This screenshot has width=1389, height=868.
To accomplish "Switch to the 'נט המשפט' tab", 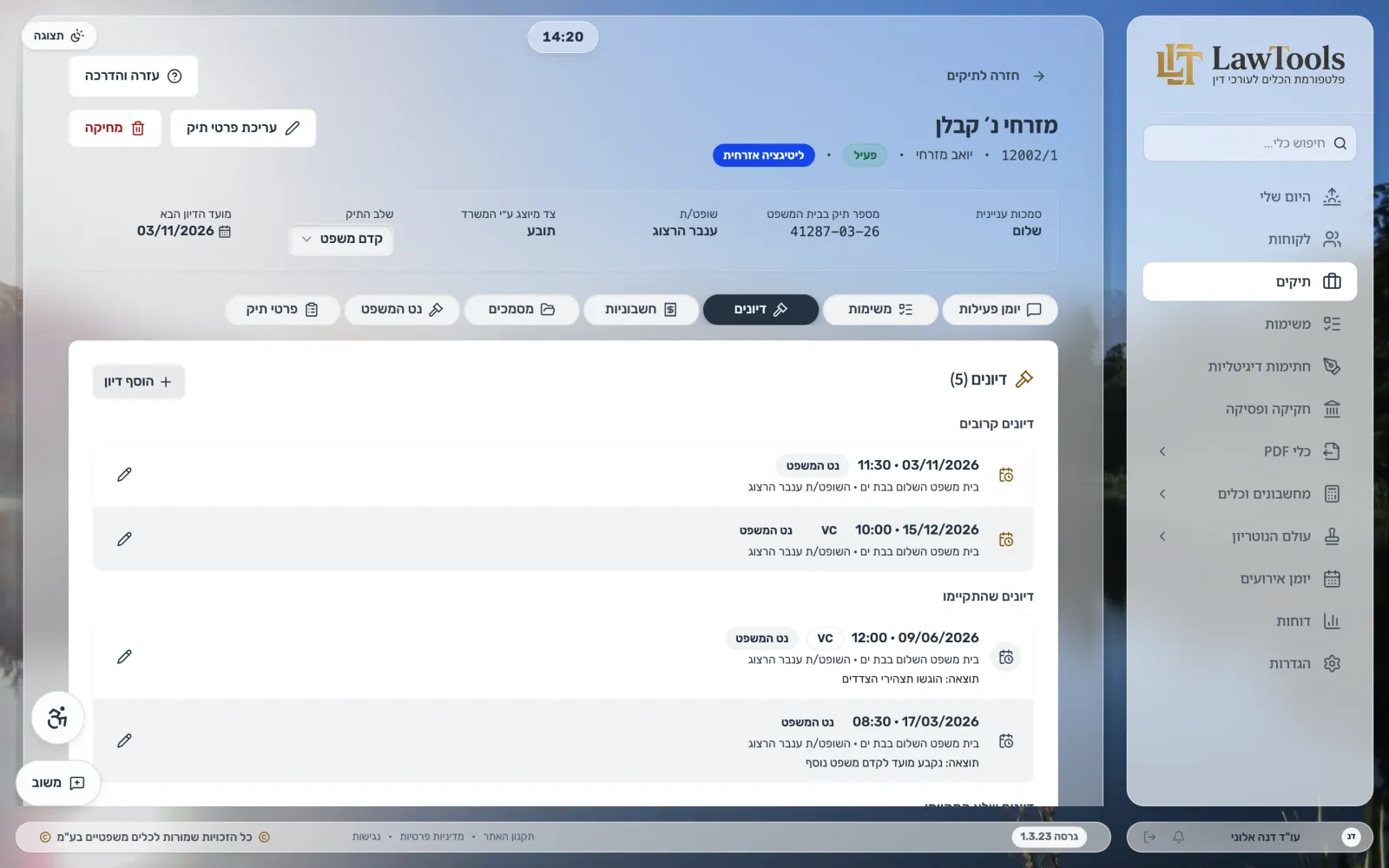I will point(402,310).
